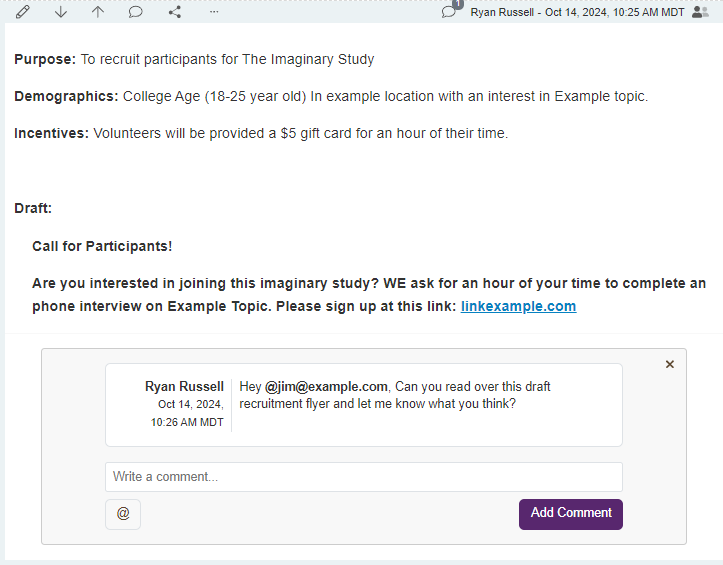Click the Purpose line text
723x565 pixels.
tap(194, 59)
